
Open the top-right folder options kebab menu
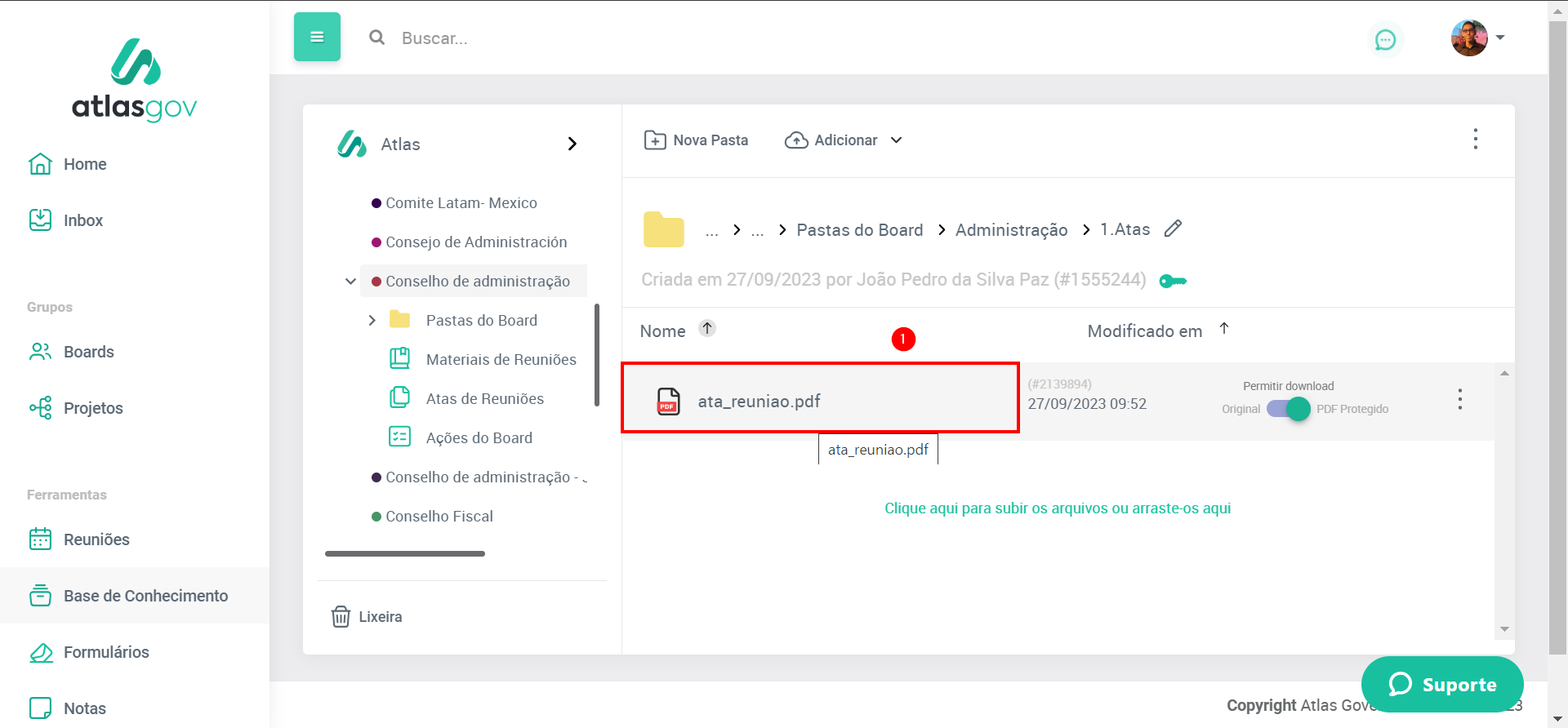click(x=1475, y=140)
